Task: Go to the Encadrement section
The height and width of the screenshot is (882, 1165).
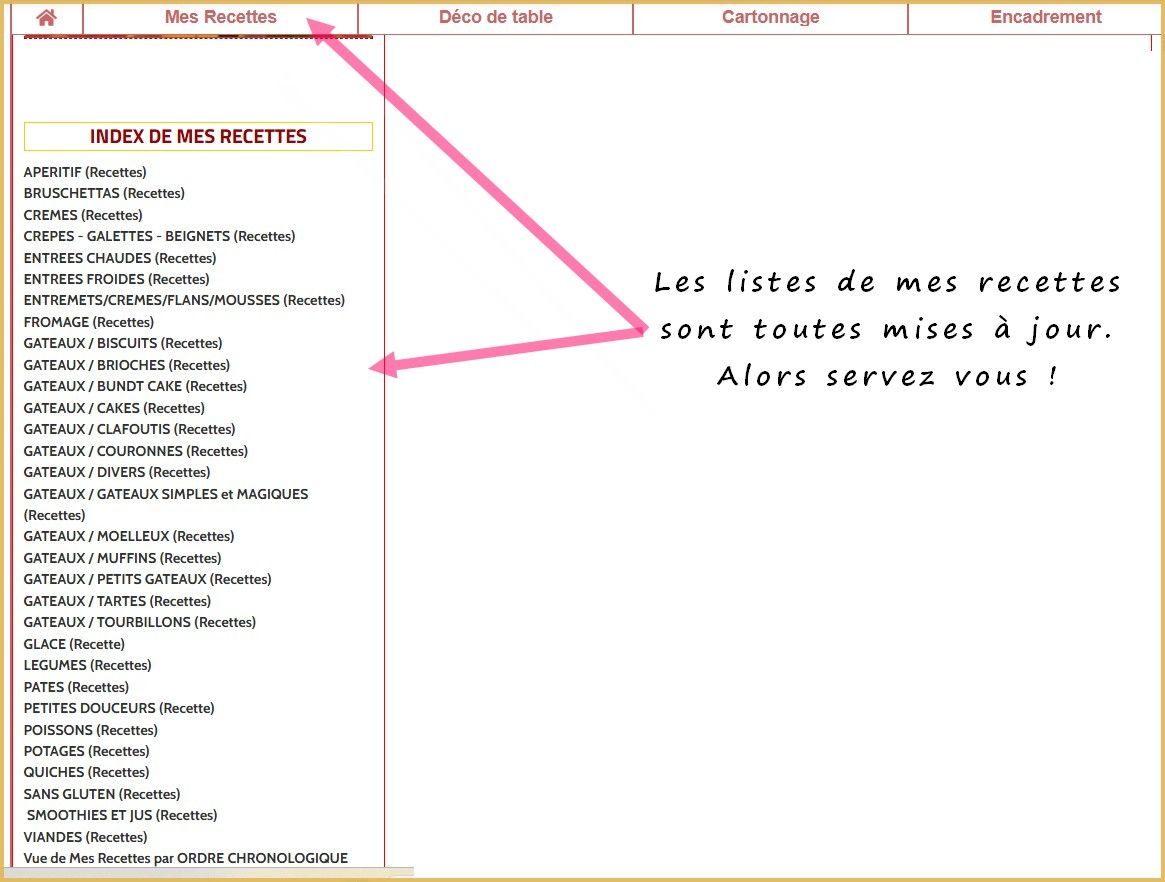Action: (x=1045, y=17)
